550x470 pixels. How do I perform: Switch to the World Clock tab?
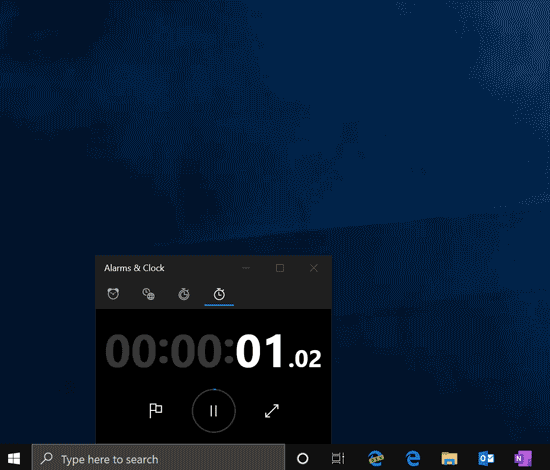click(148, 294)
